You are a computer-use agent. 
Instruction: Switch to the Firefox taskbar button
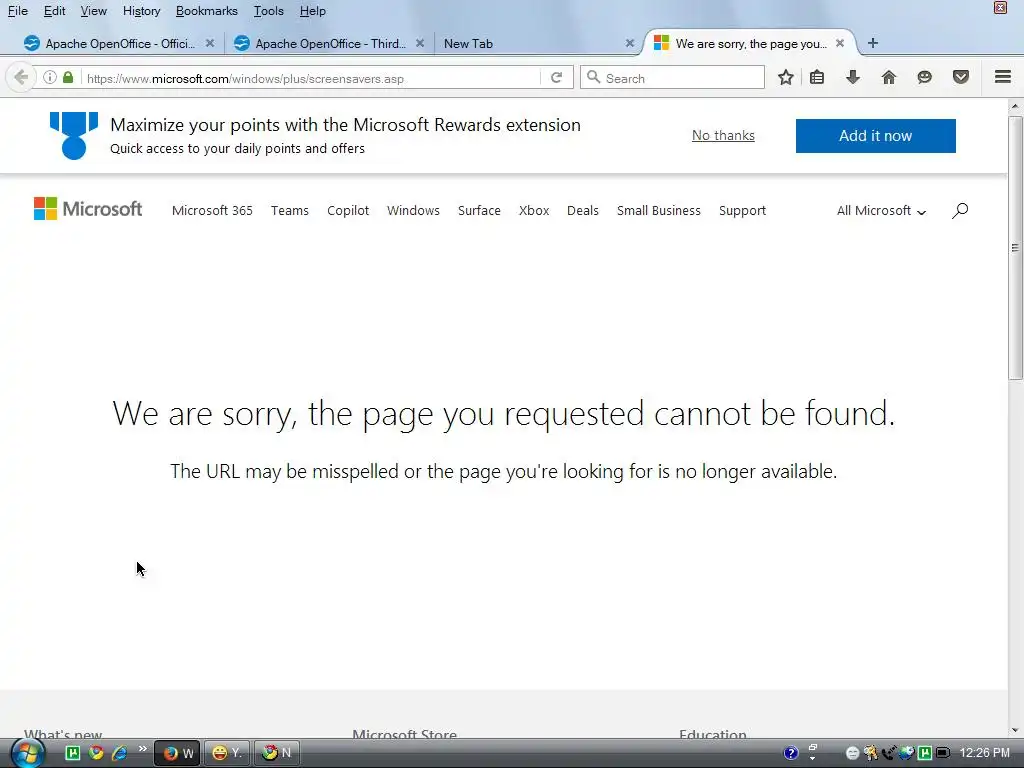click(177, 753)
